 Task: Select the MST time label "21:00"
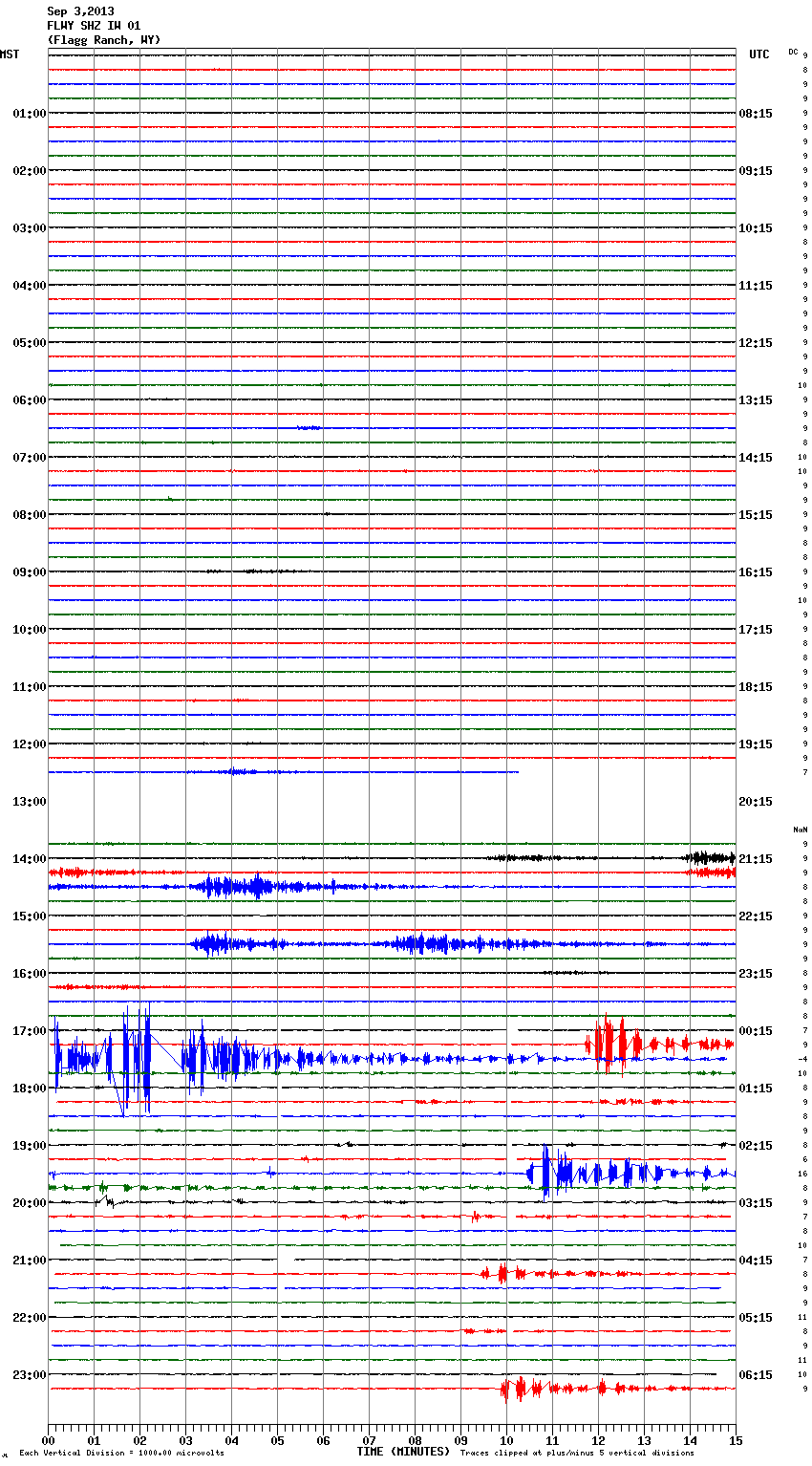tap(30, 1261)
